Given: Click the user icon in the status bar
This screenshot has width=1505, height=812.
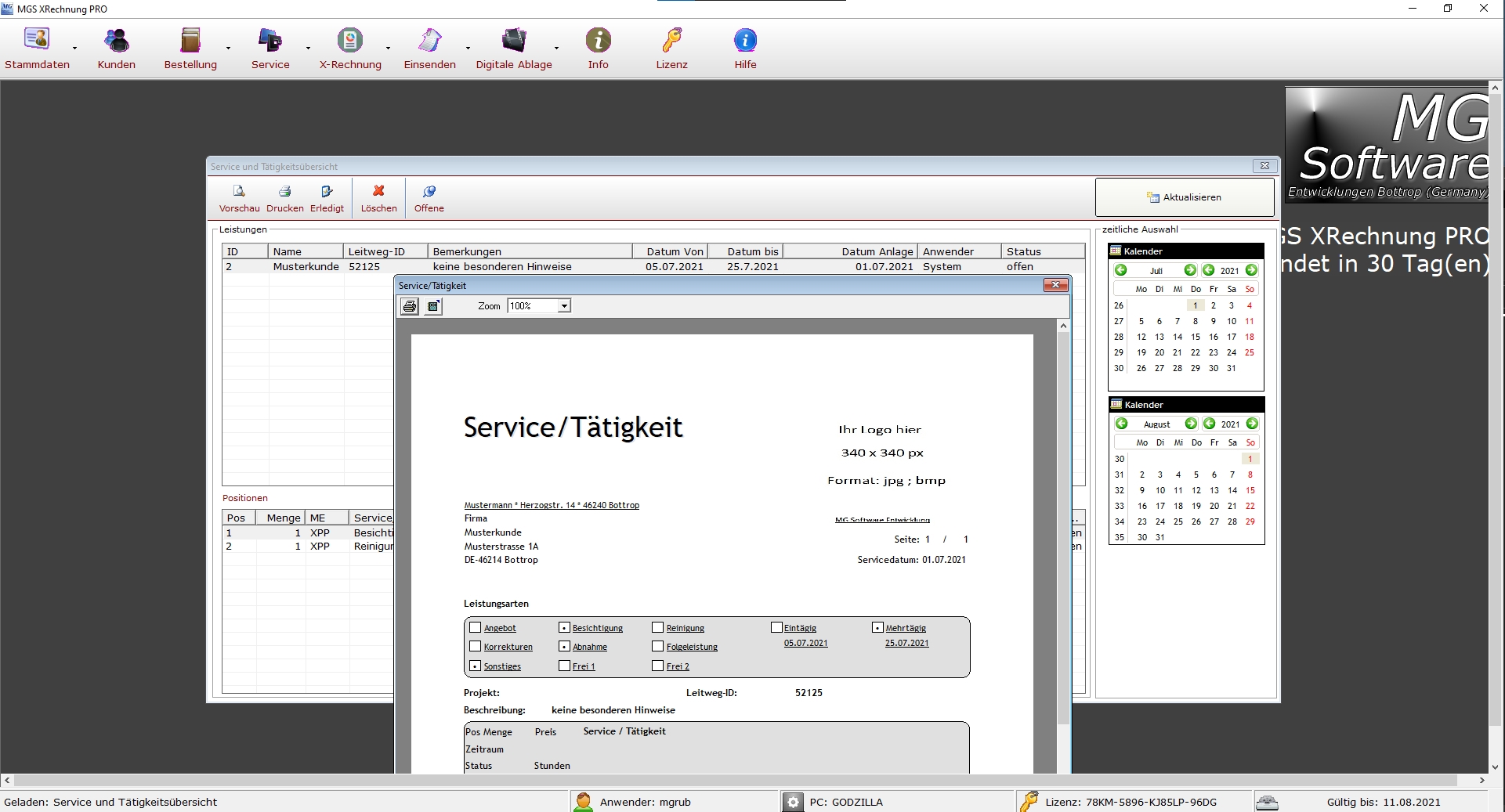Looking at the screenshot, I should coord(583,802).
